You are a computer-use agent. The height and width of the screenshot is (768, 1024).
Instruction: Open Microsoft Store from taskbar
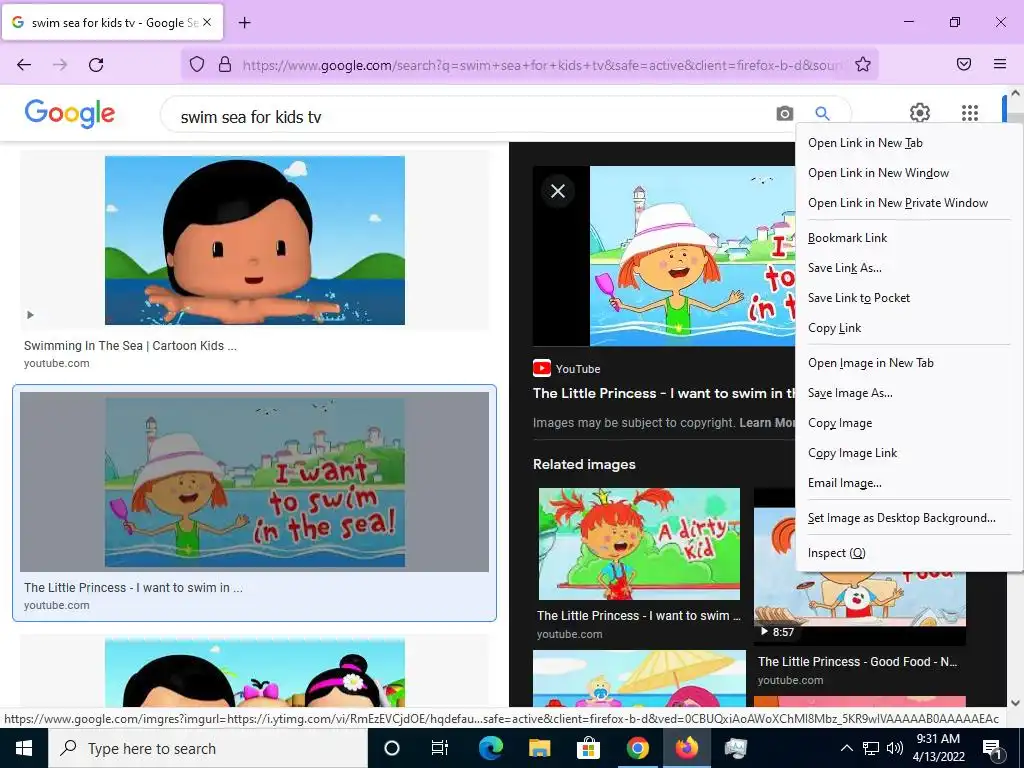pos(588,748)
